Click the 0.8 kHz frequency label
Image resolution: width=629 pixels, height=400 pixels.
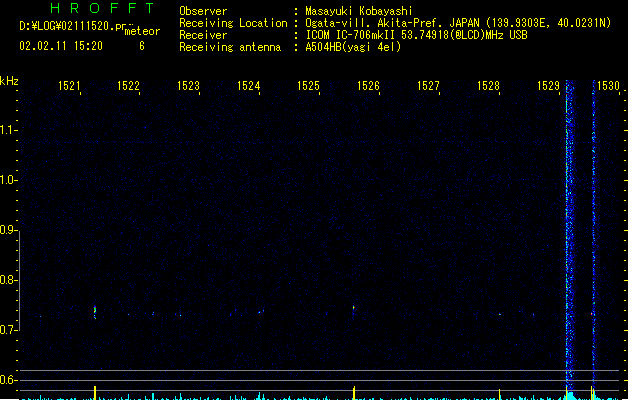click(x=8, y=280)
